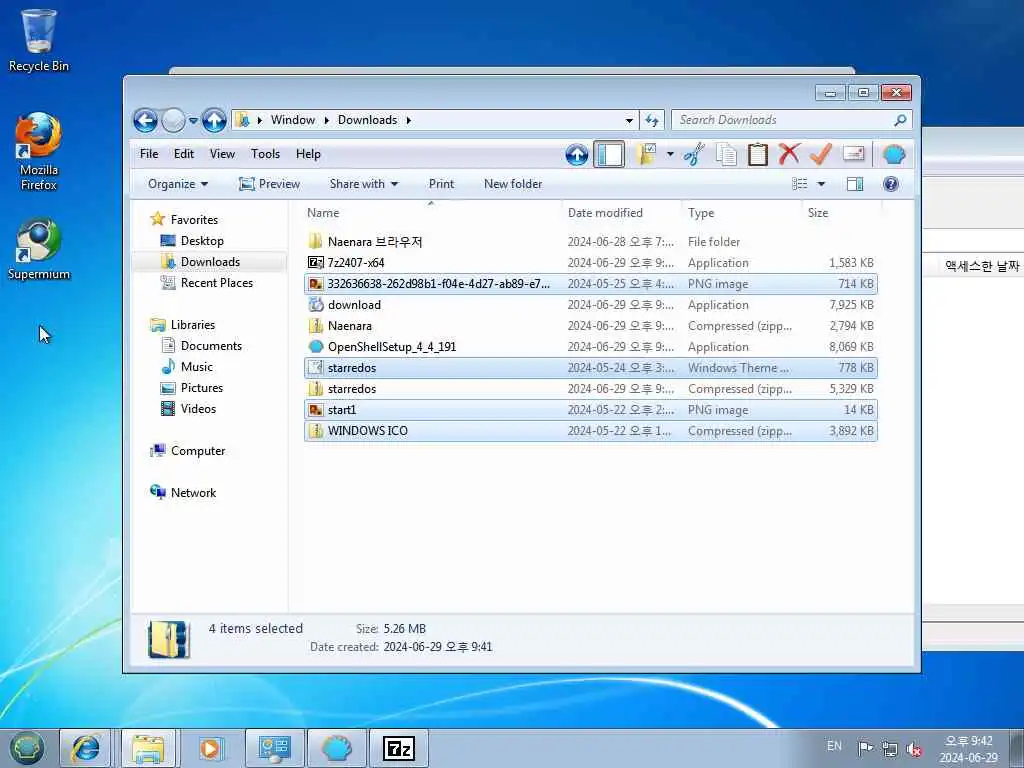Click the shell Start button on taskbar

pos(27,748)
